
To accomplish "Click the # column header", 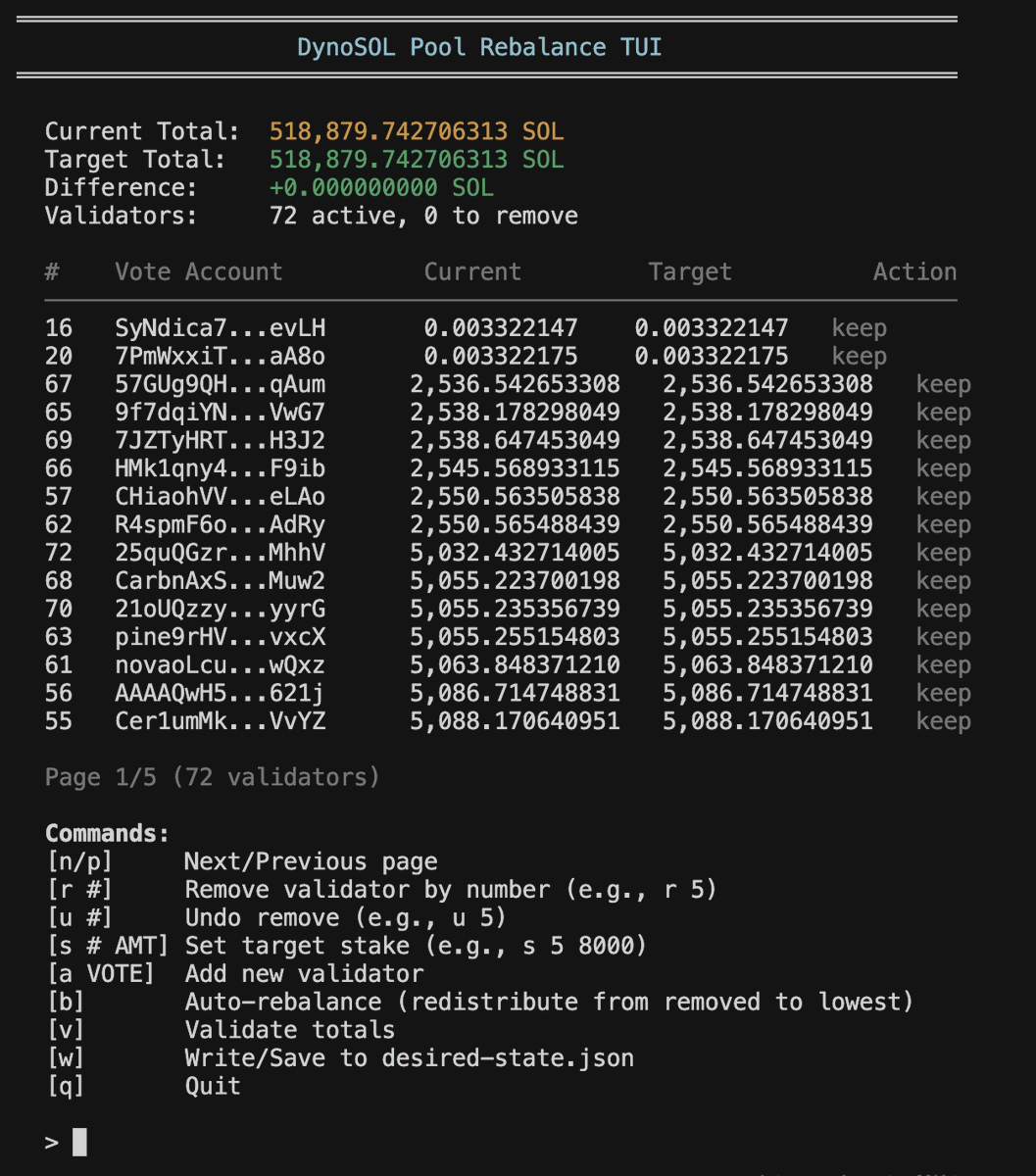I will pyautogui.click(x=52, y=272).
